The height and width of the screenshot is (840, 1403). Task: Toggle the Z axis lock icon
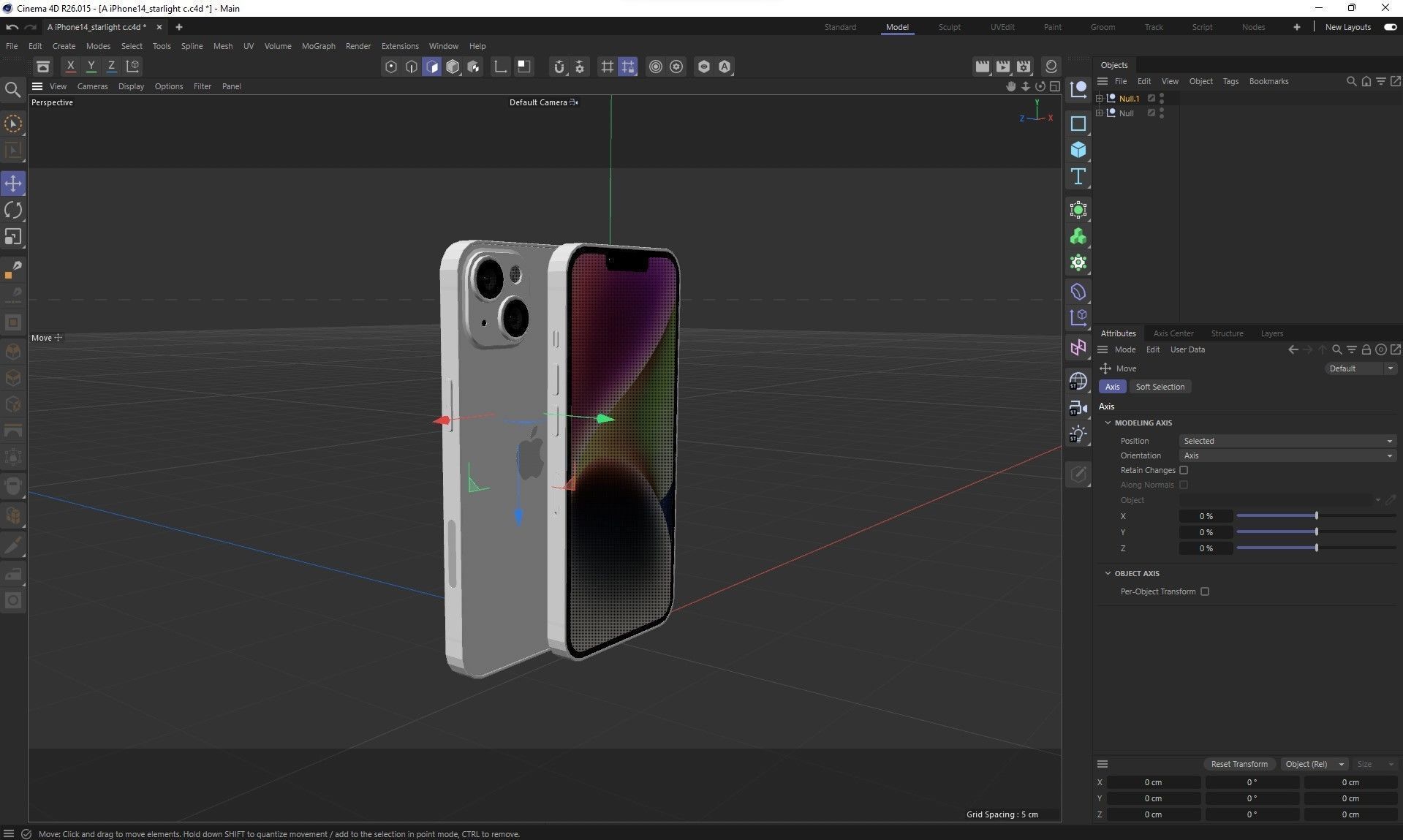(112, 67)
